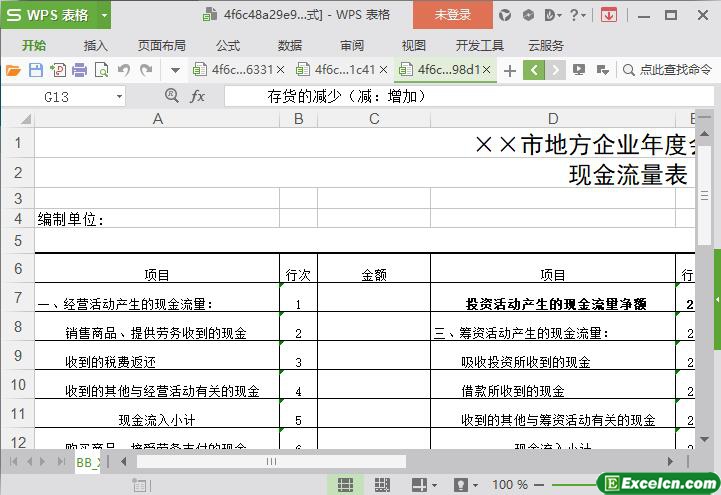Click the 点此查找命令 search command box
Viewport: 721px width, 495px height.
[x=668, y=70]
